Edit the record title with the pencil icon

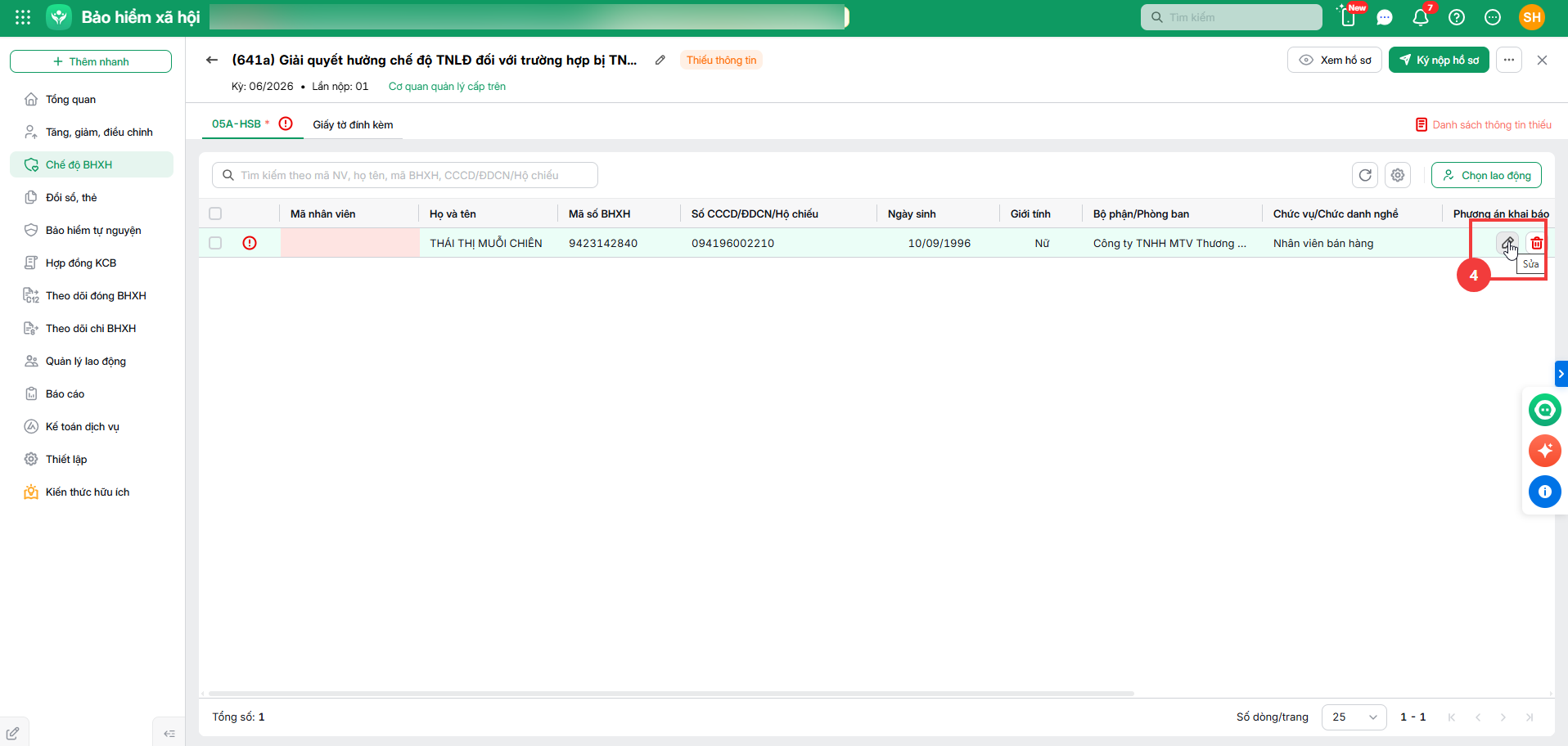click(x=660, y=60)
